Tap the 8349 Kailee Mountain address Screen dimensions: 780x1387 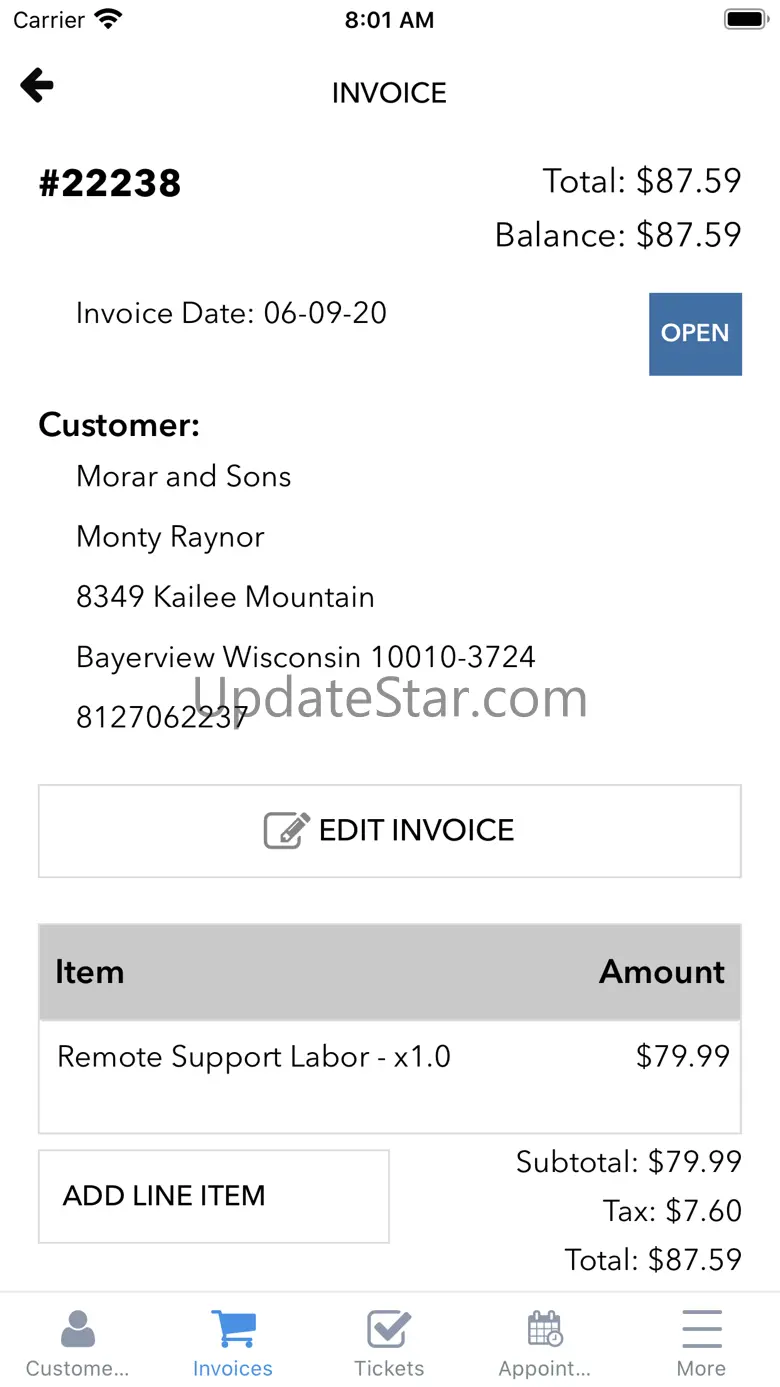pos(225,597)
